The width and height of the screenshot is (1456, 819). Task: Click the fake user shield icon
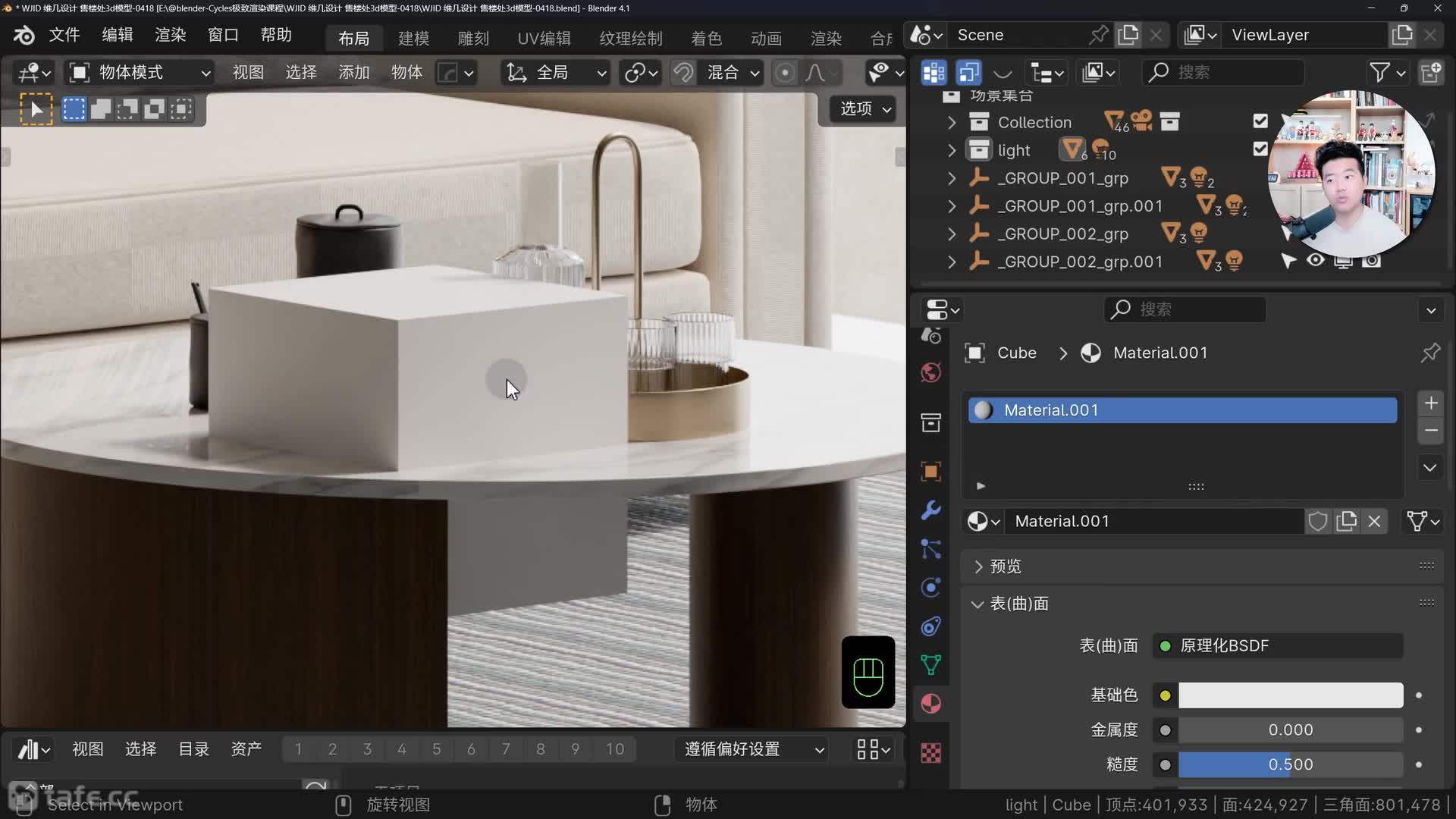[x=1318, y=522]
